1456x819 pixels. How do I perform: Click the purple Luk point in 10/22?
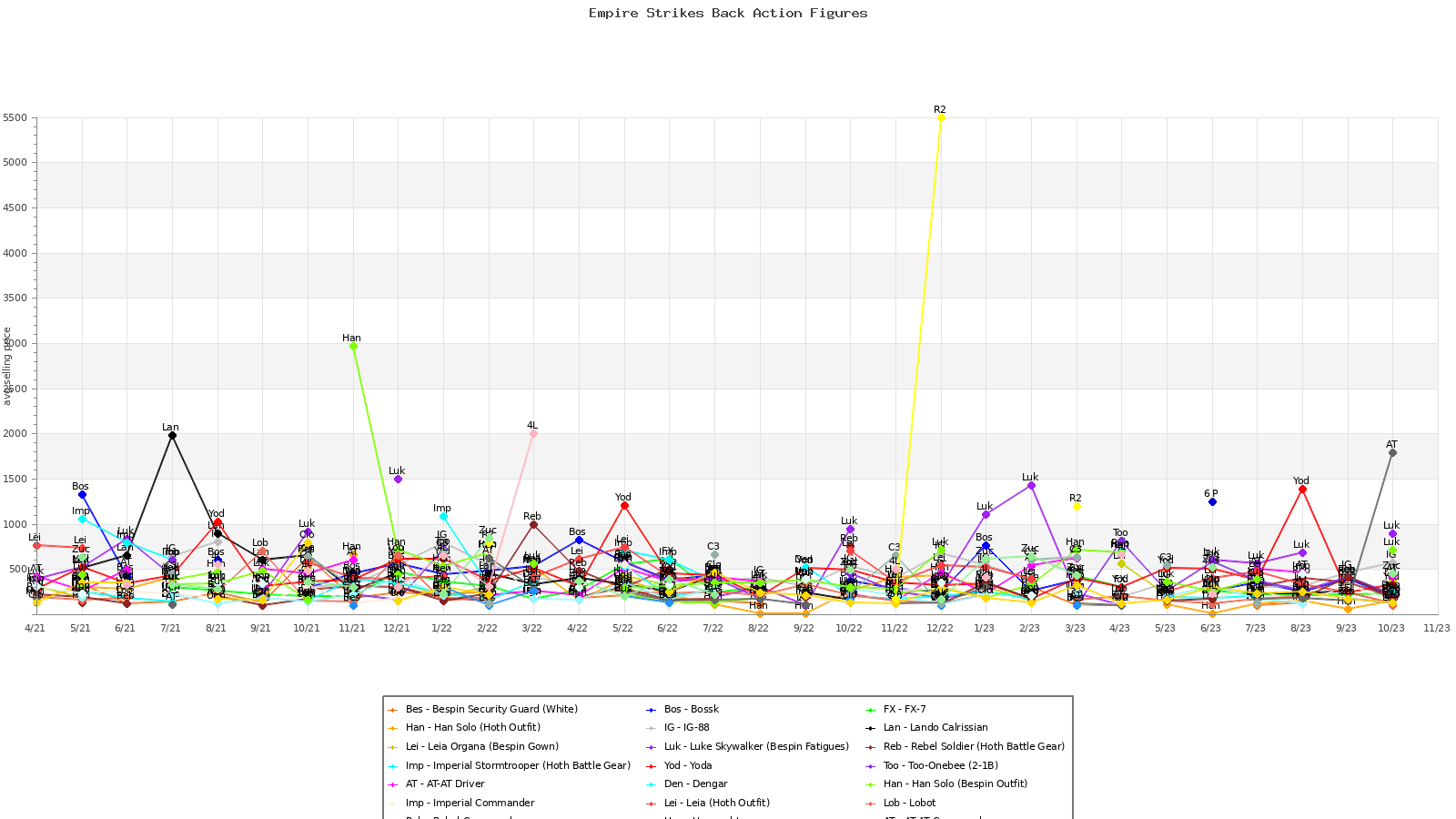click(850, 529)
